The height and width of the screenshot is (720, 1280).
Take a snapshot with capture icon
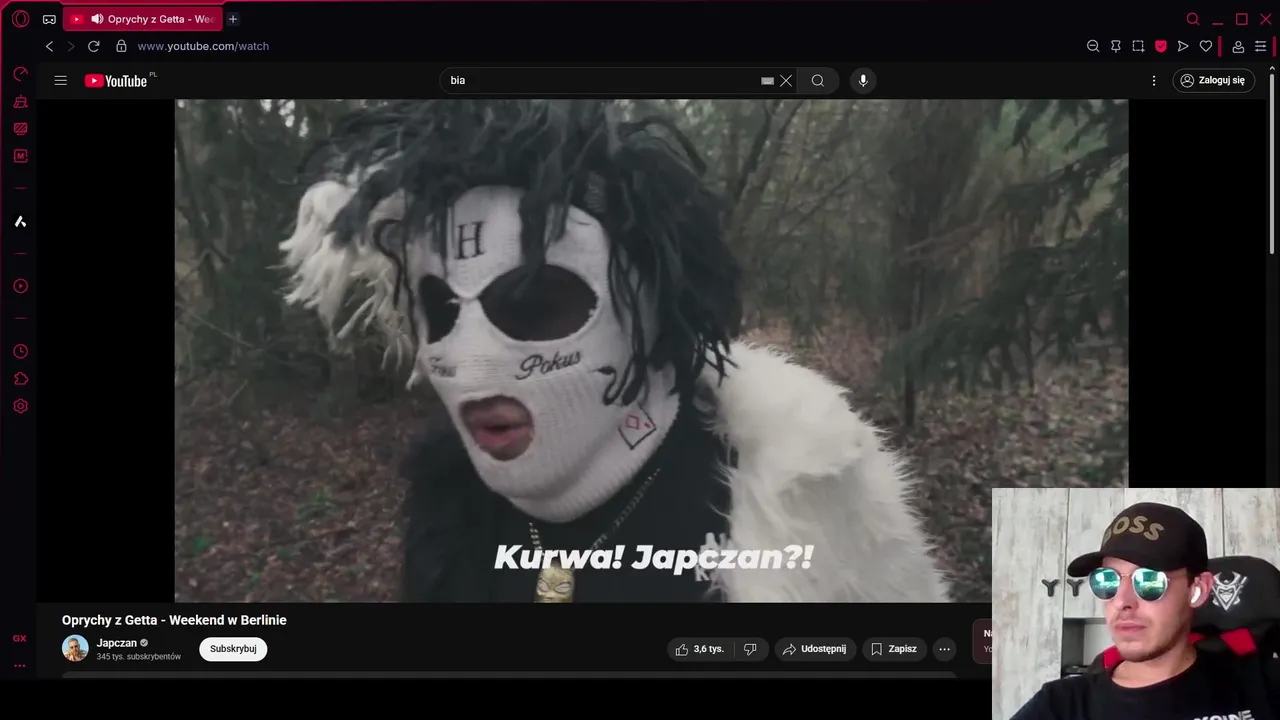(1138, 46)
